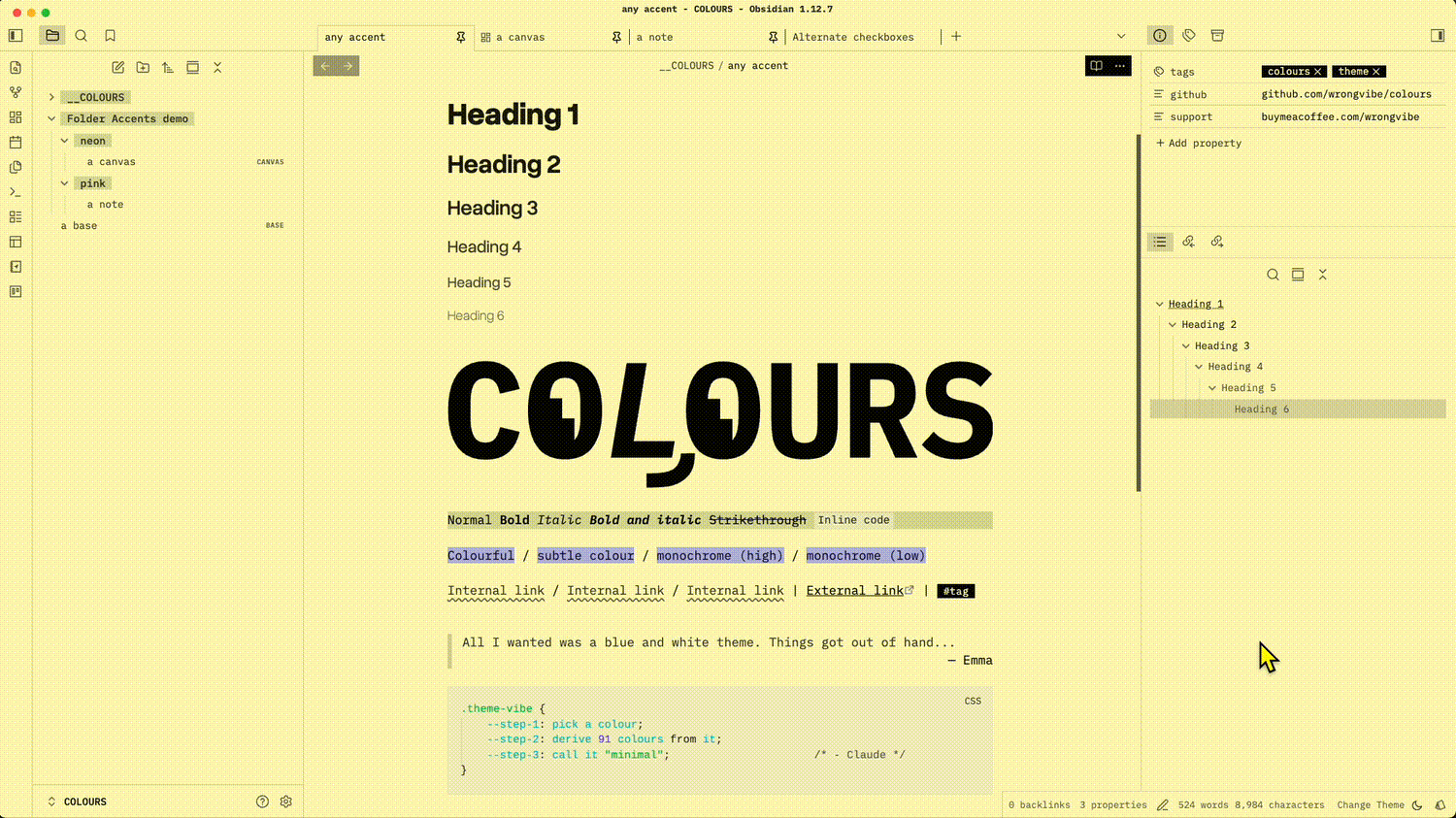The height and width of the screenshot is (818, 1456).
Task: Open the bookmarks pane icon
Action: point(111,36)
